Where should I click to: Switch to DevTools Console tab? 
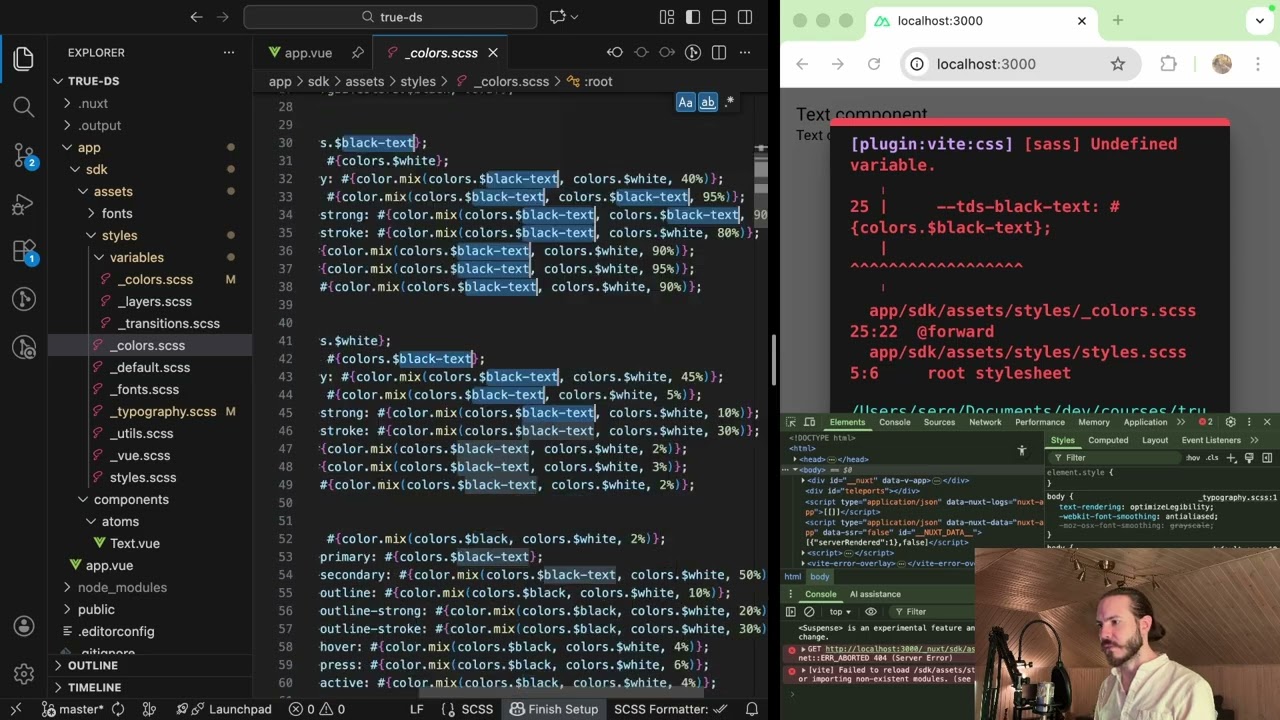[894, 422]
